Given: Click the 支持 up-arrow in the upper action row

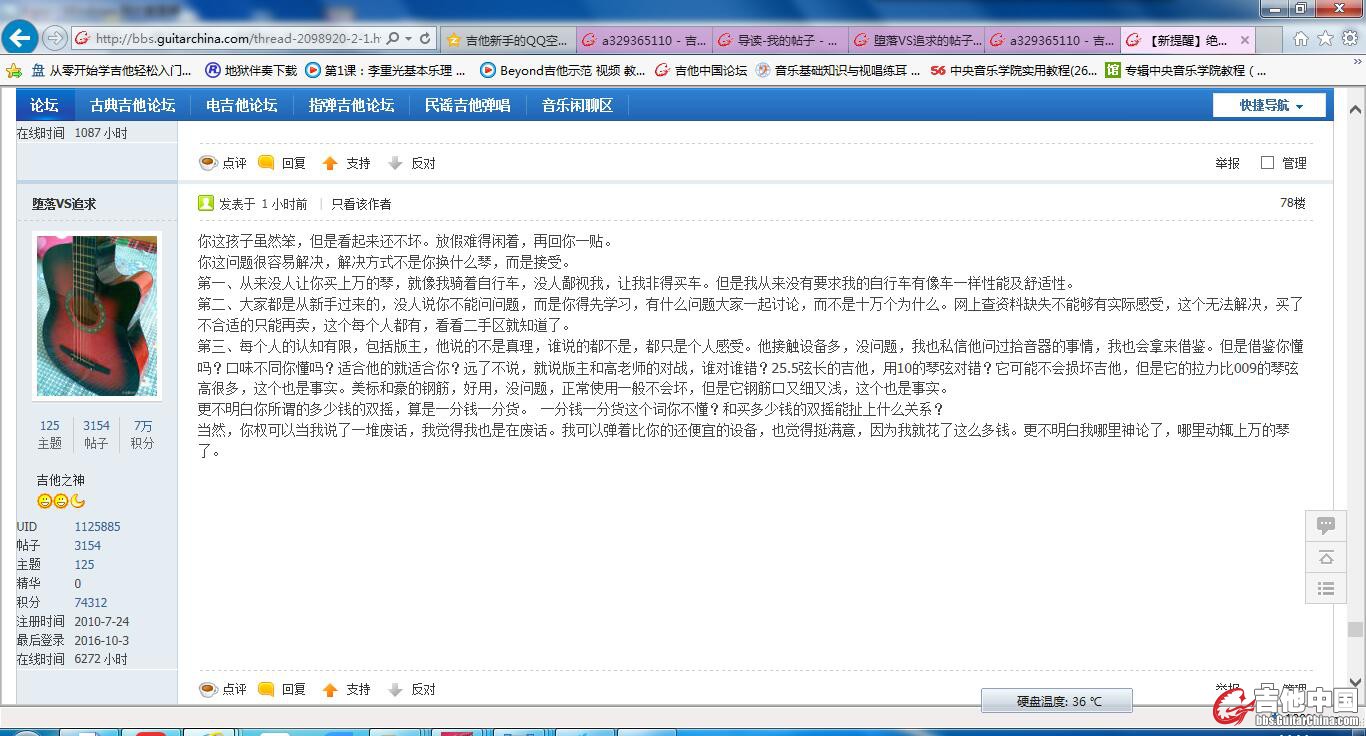Looking at the screenshot, I should pos(330,163).
